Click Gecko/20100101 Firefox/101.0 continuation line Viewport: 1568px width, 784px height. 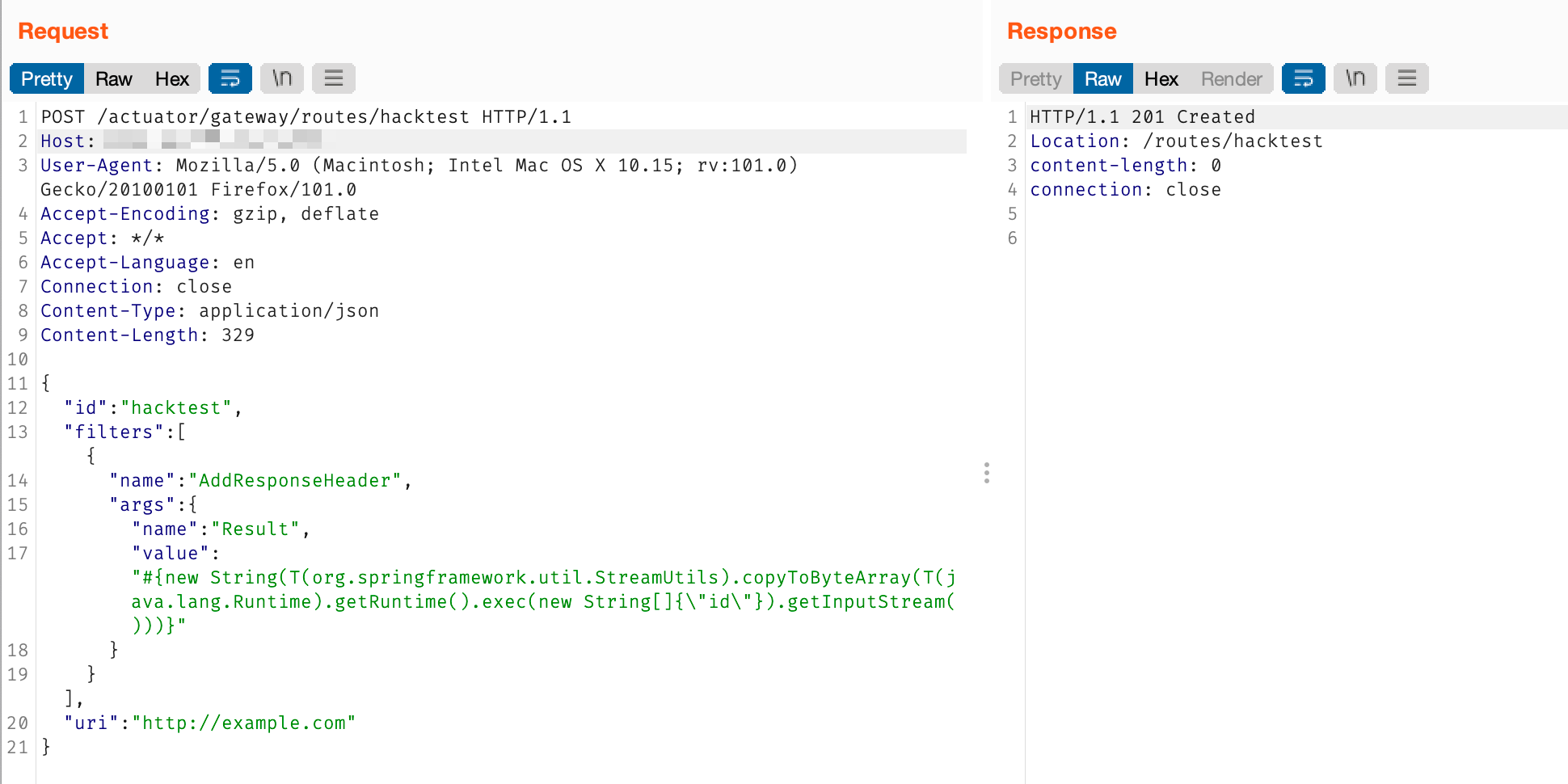pos(199,189)
